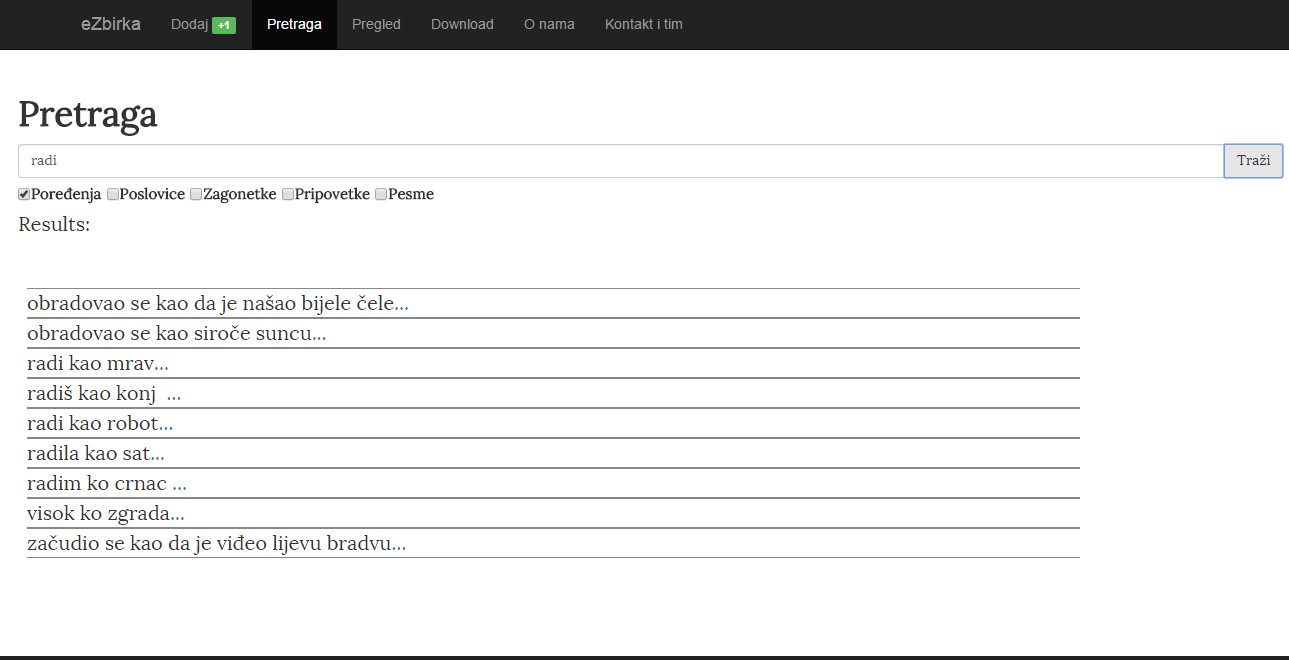Open Kontakt i tim page
Viewport: 1289px width, 660px height.
point(643,24)
